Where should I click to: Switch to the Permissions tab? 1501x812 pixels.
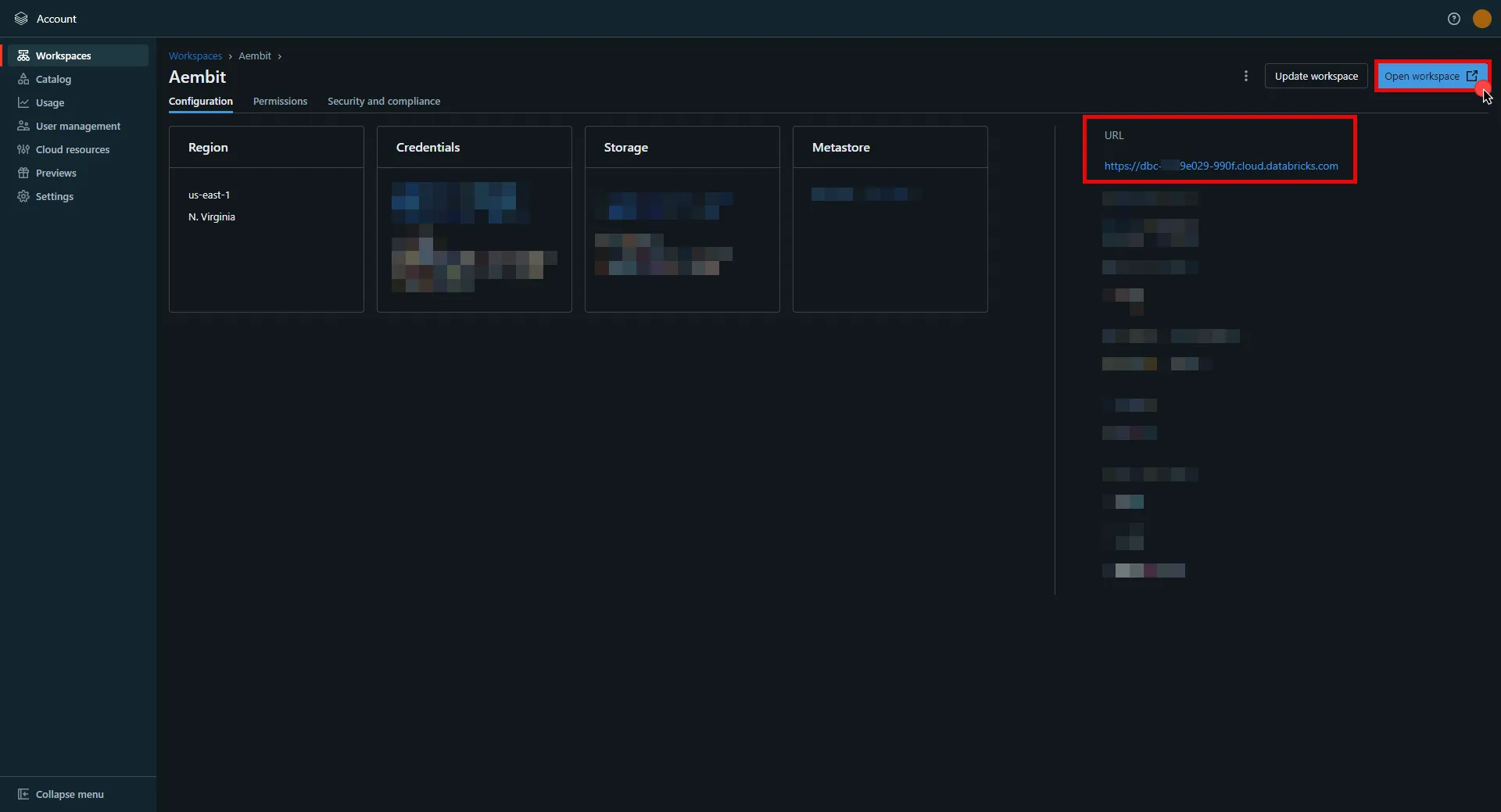click(x=280, y=101)
